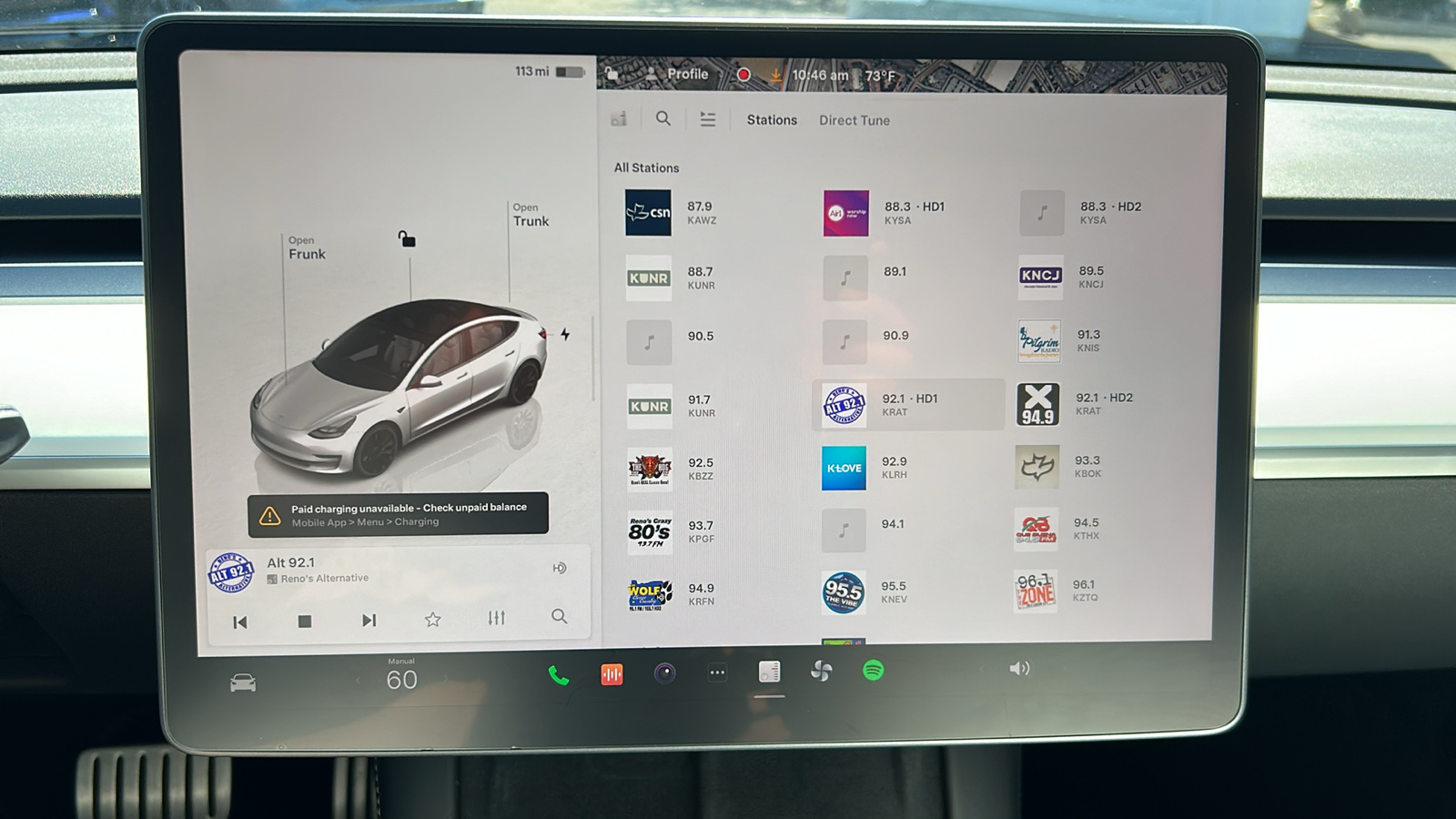
Task: Tap the Alt 92.1 now playing artwork
Action: tap(231, 572)
